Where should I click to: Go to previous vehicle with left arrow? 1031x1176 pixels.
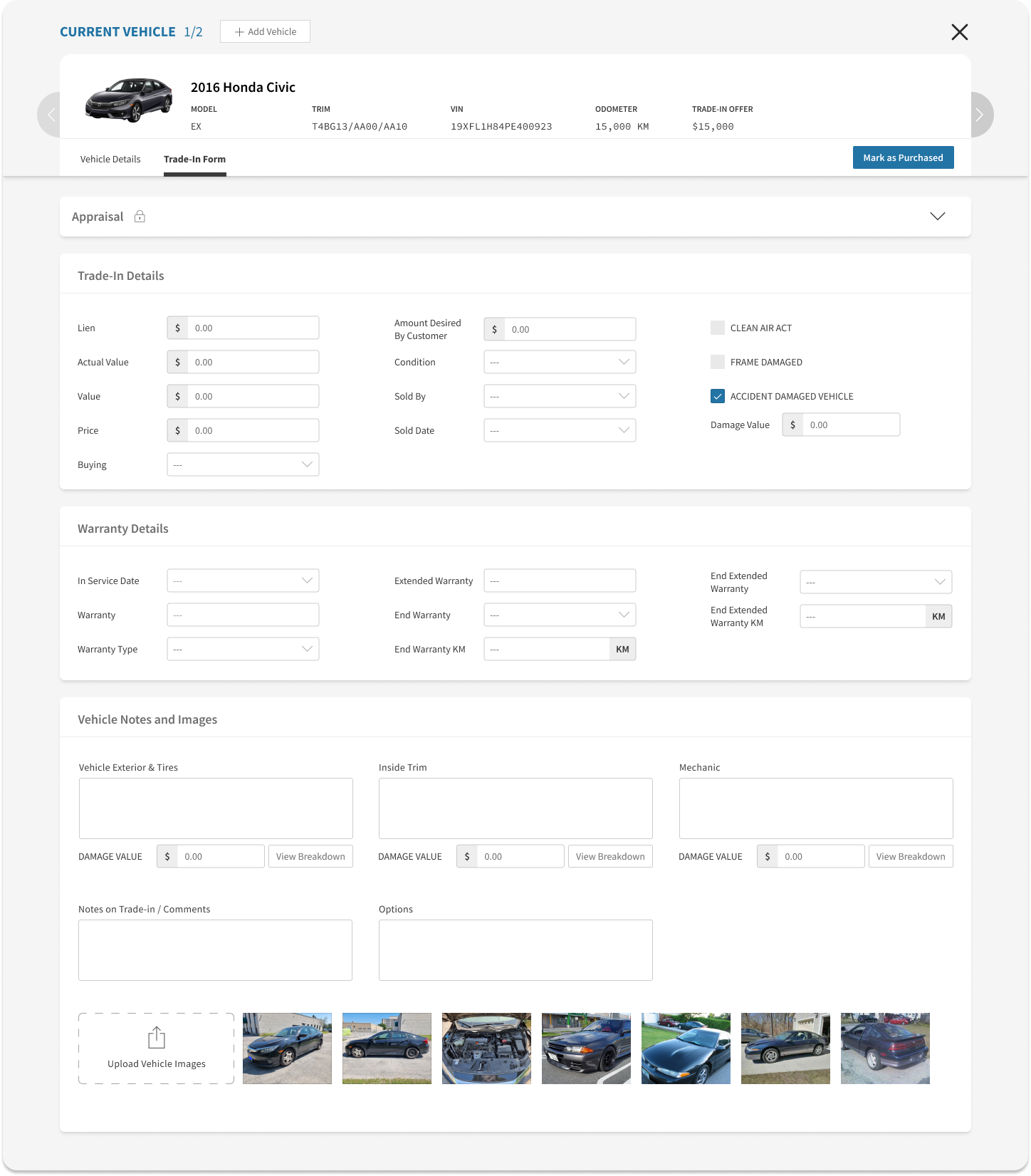tap(50, 115)
